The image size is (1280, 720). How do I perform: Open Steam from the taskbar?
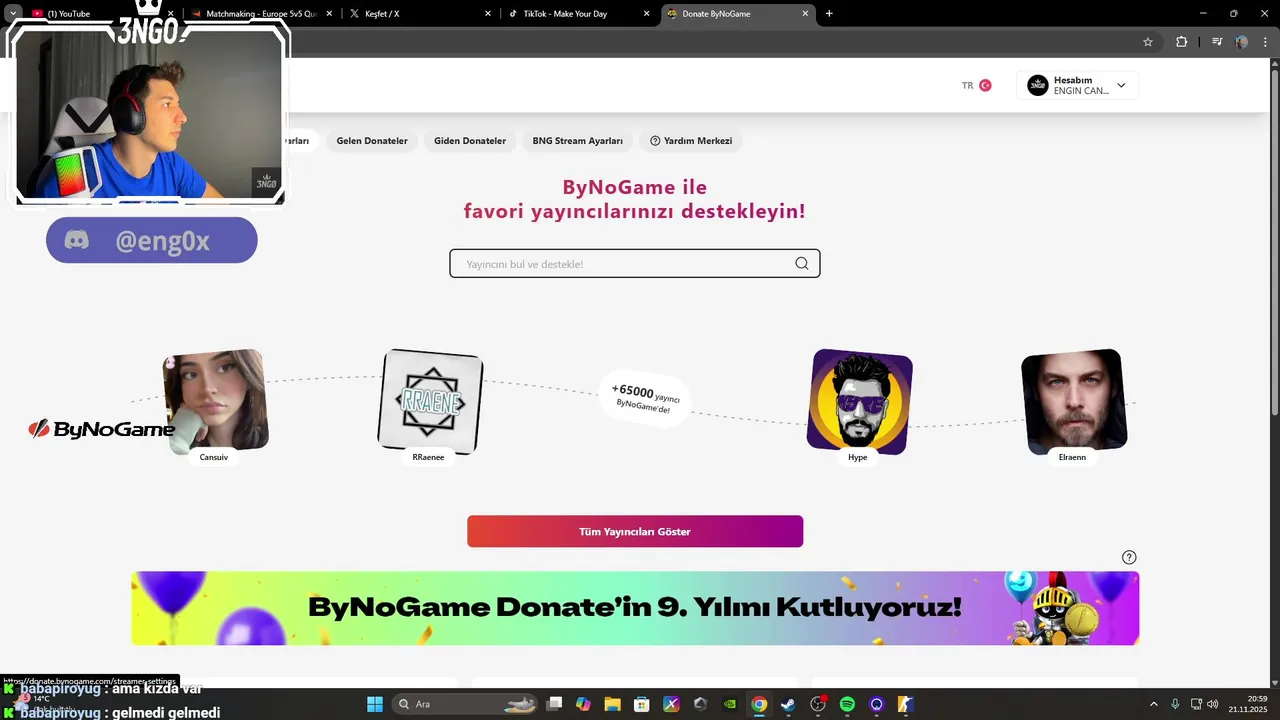(x=788, y=704)
